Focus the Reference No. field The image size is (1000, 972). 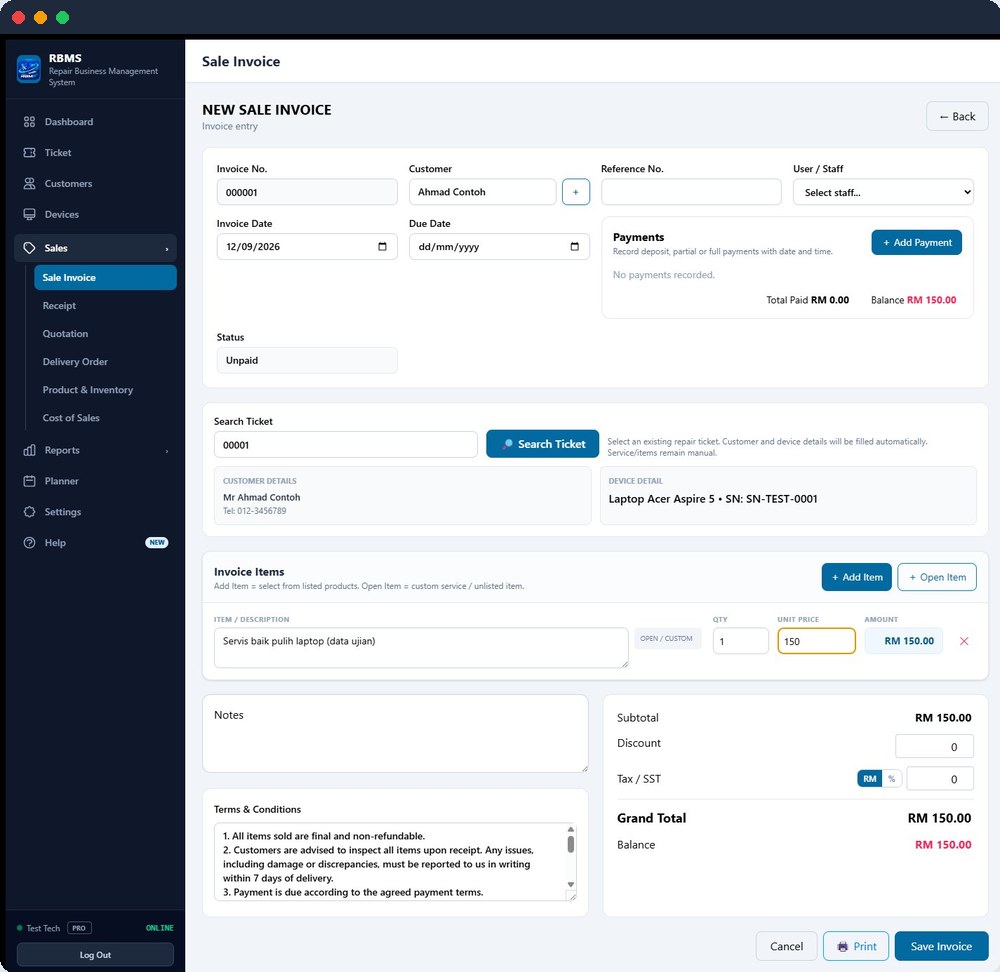click(691, 192)
